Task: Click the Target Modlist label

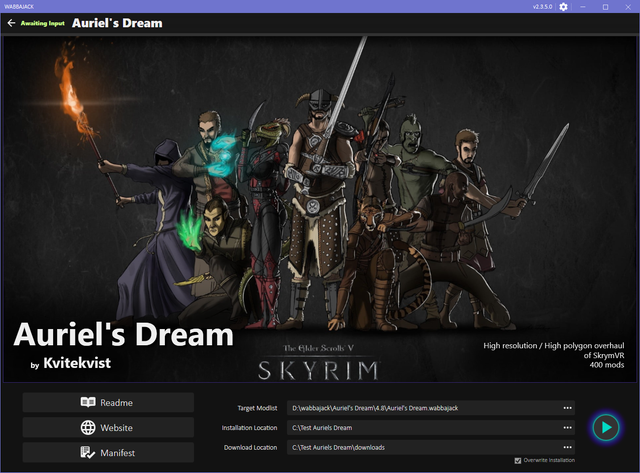Action: coord(257,408)
